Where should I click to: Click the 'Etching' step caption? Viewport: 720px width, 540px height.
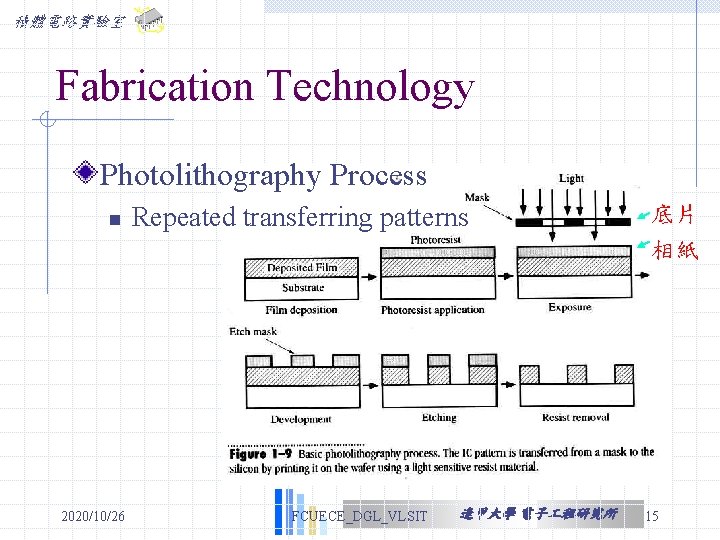point(439,417)
